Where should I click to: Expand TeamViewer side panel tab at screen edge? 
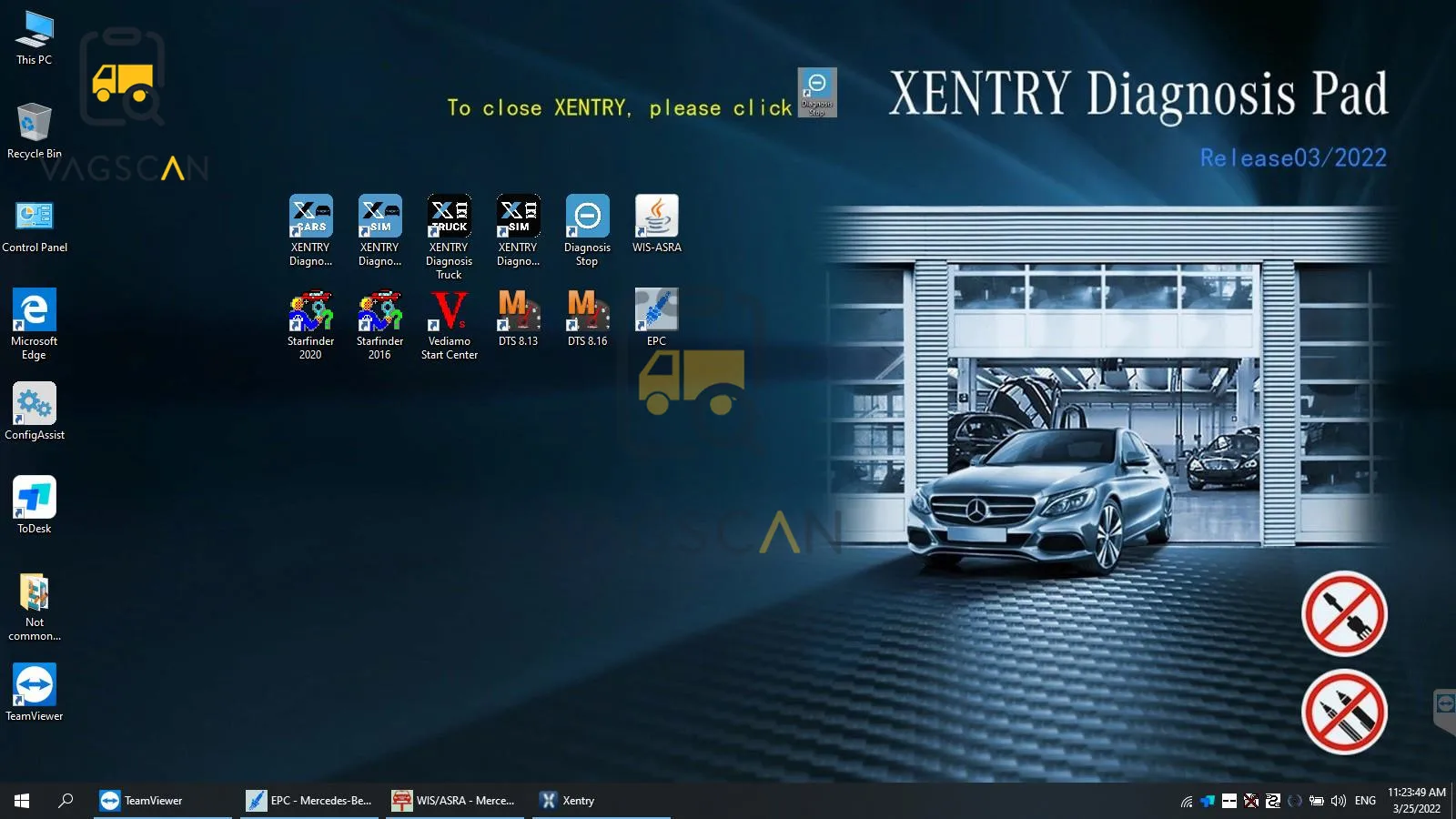tap(1445, 711)
